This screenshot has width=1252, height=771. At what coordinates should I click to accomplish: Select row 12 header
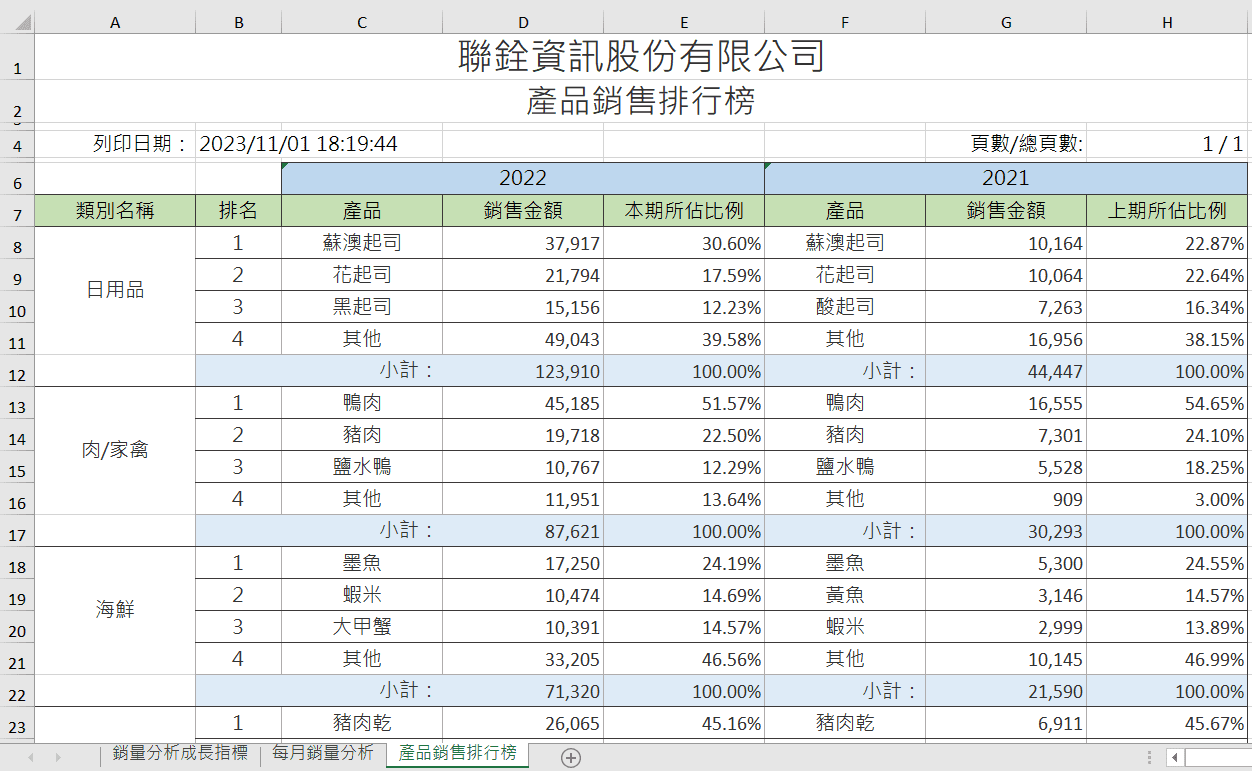pyautogui.click(x=17, y=371)
